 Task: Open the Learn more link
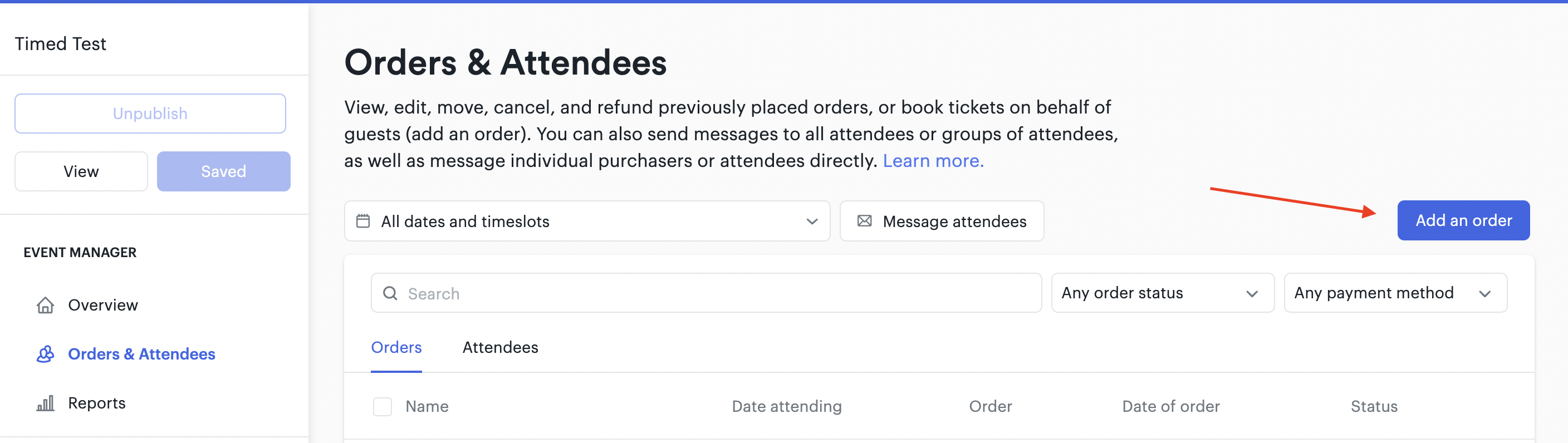click(933, 161)
